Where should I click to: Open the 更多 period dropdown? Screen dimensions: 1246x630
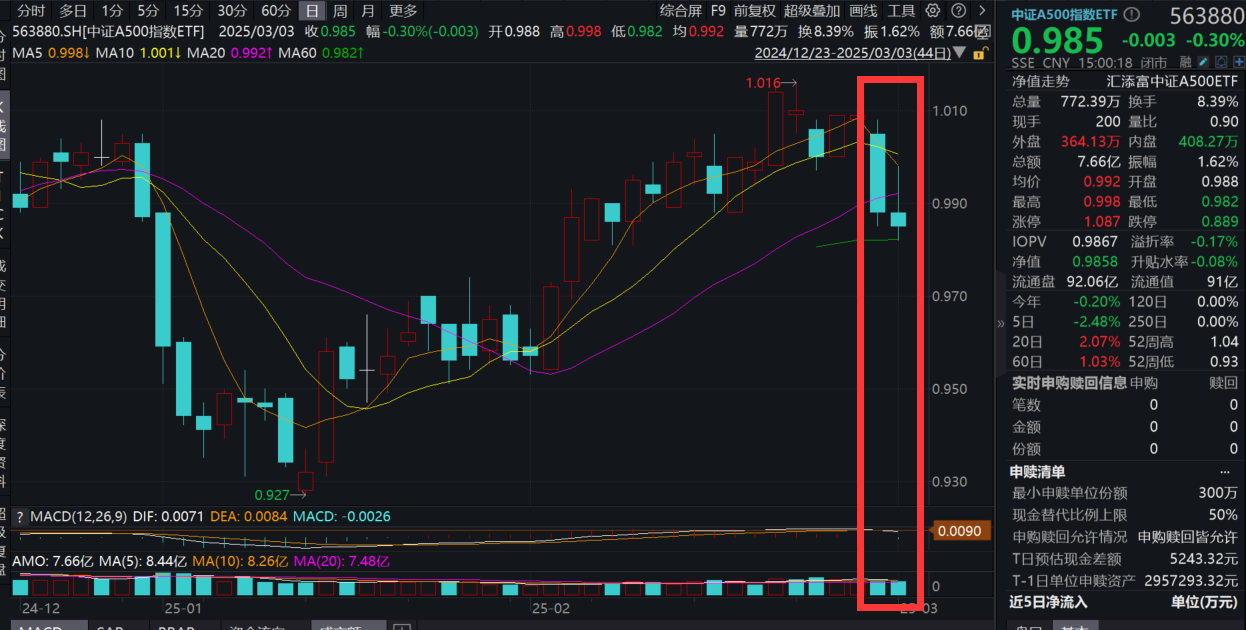pos(401,11)
